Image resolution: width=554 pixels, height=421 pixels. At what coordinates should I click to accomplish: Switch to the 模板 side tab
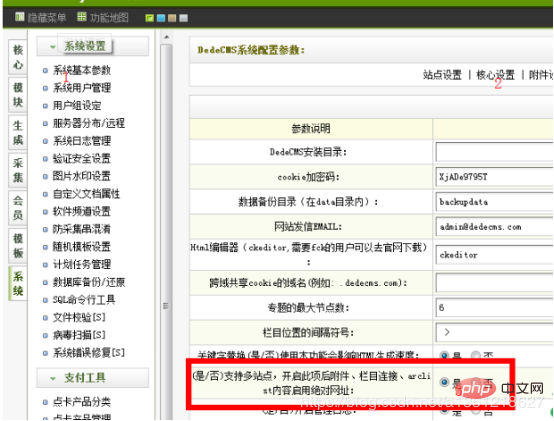coord(18,246)
